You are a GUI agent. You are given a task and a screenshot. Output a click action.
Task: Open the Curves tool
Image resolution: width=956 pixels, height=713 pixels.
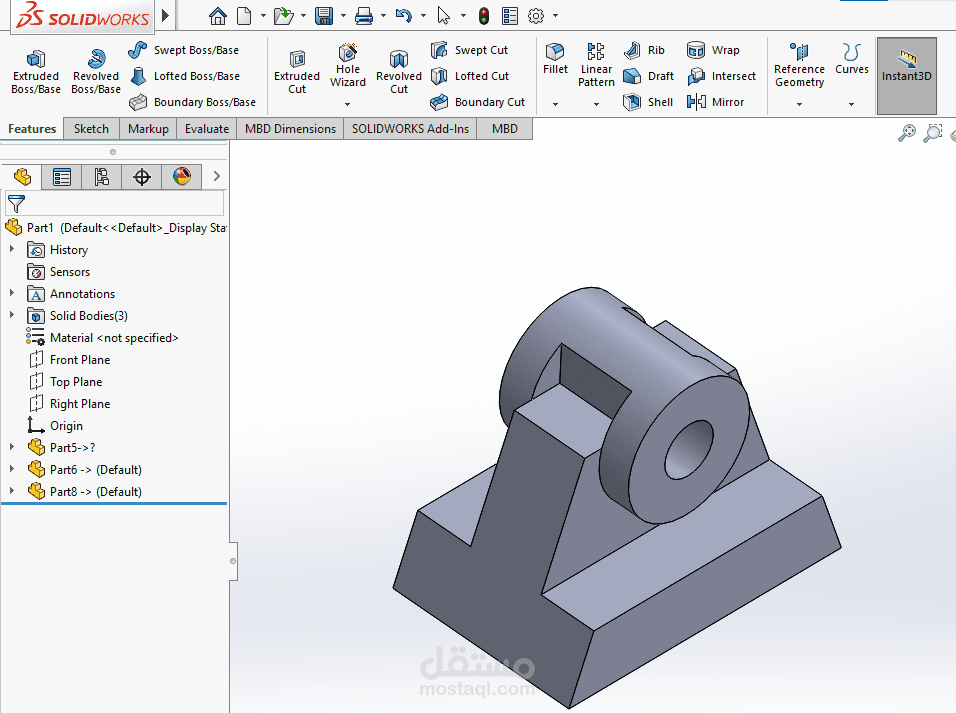(852, 59)
